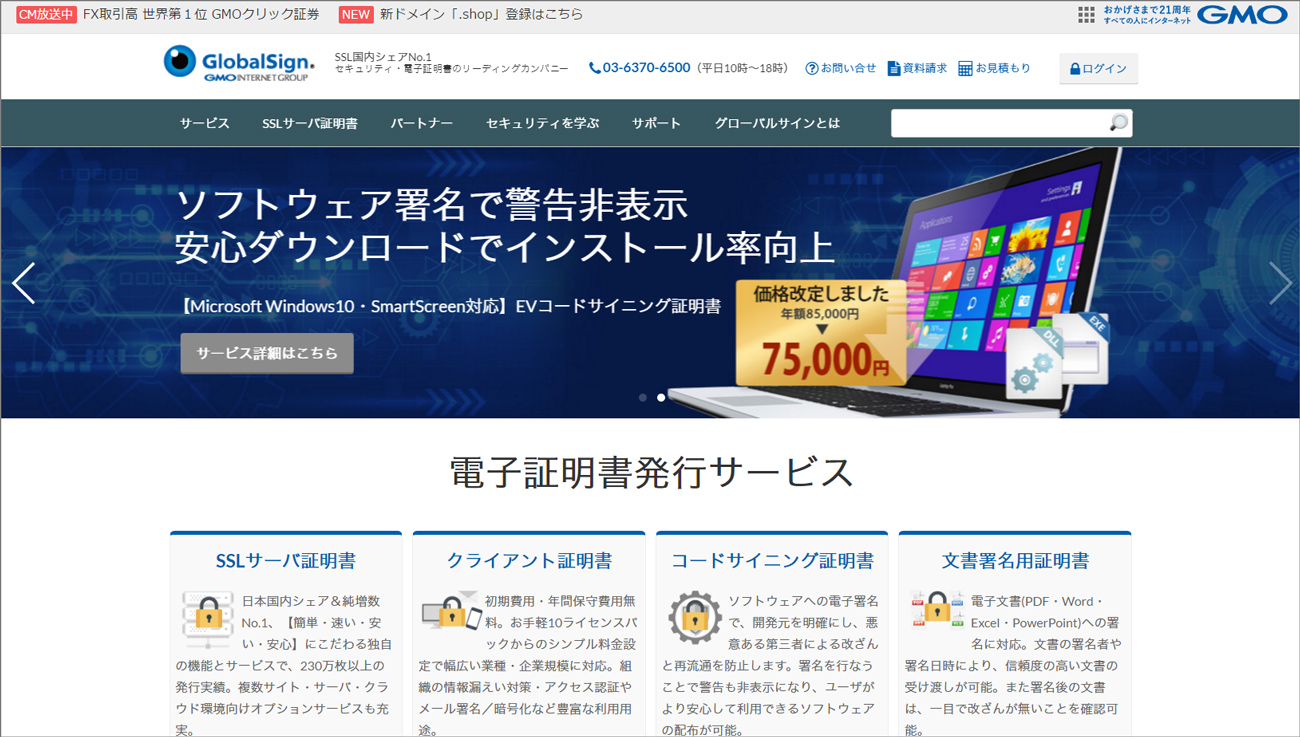Open the セキュリティを学ぶ menu

click(543, 123)
